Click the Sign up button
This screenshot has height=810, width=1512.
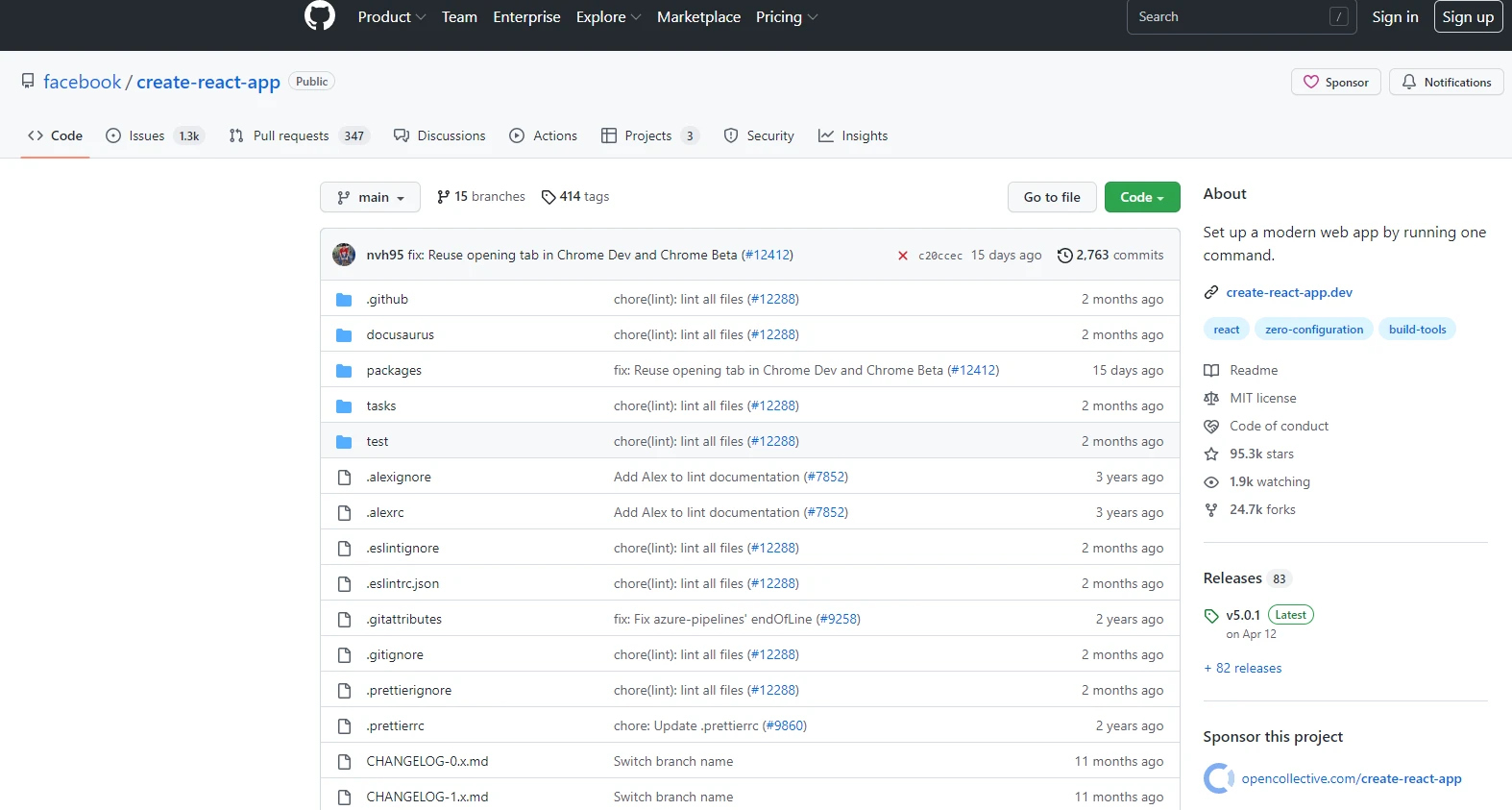(1468, 16)
